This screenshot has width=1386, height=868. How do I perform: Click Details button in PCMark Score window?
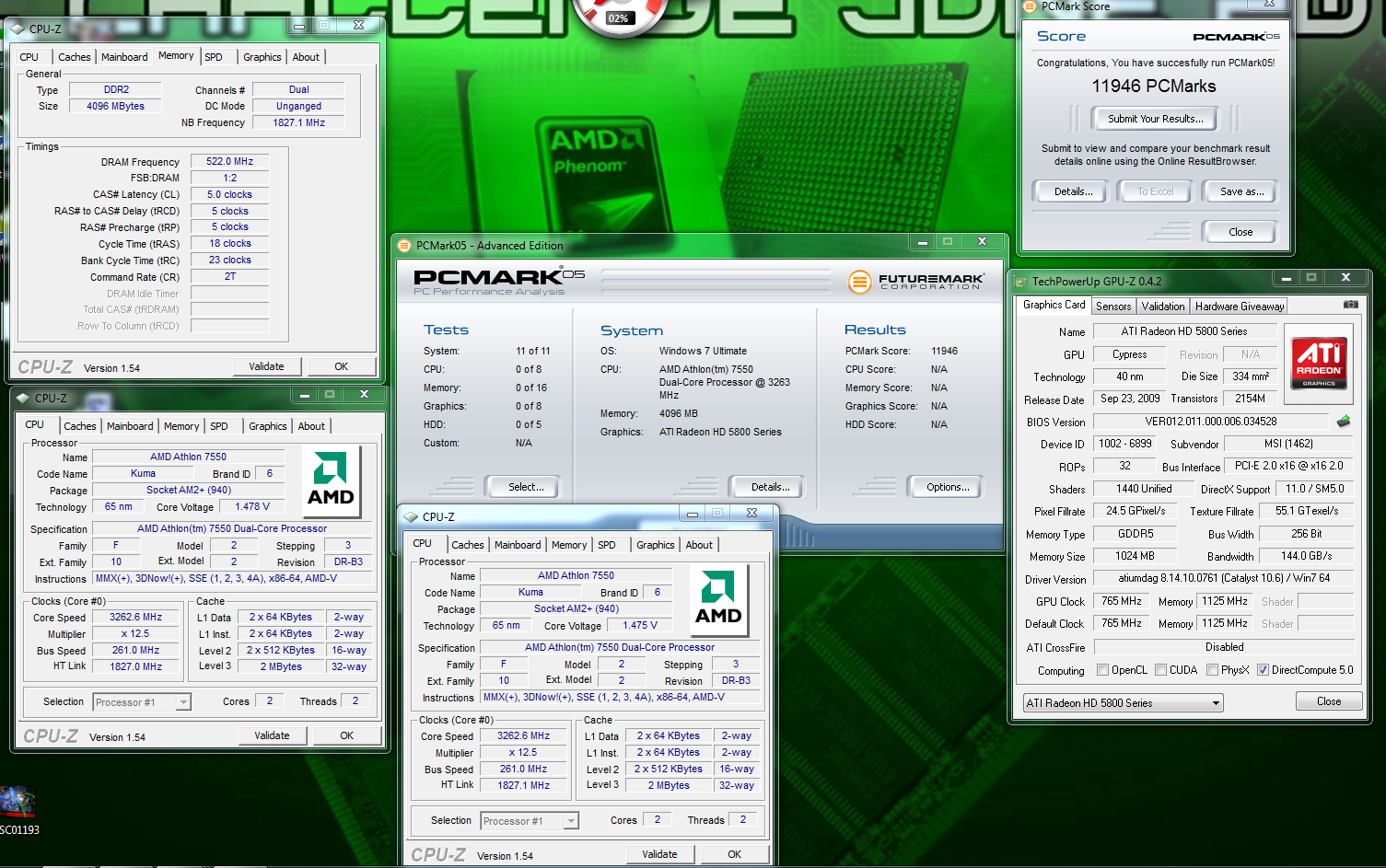[x=1073, y=191]
